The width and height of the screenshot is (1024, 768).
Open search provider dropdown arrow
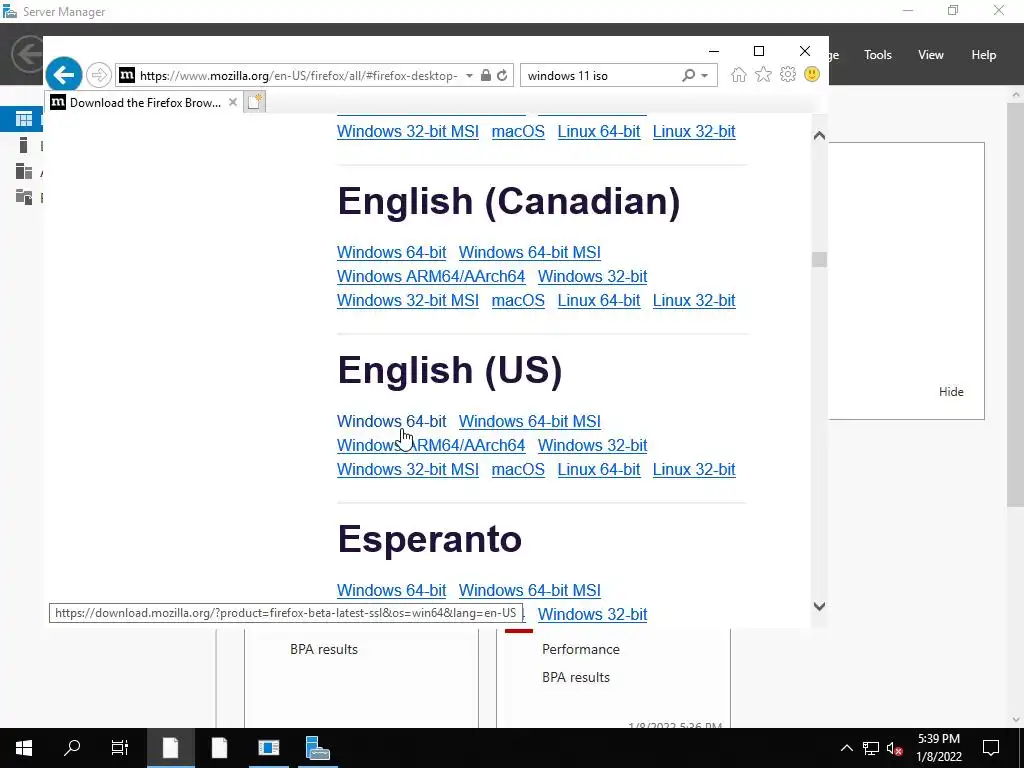[x=705, y=76]
